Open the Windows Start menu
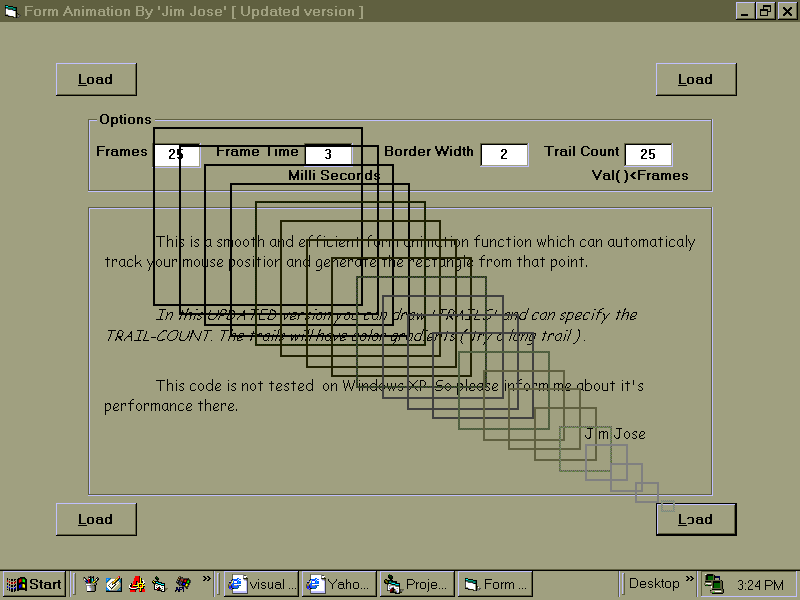This screenshot has width=800, height=600. click(x=35, y=584)
